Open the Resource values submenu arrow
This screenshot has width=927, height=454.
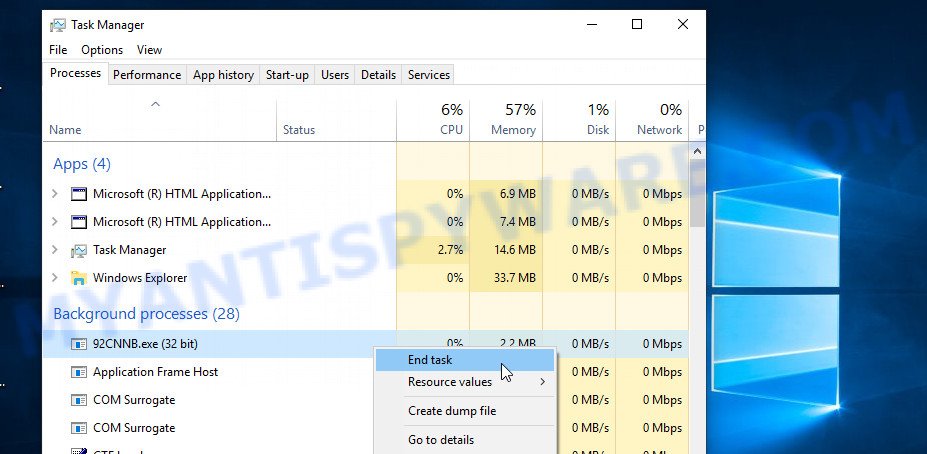coord(542,382)
